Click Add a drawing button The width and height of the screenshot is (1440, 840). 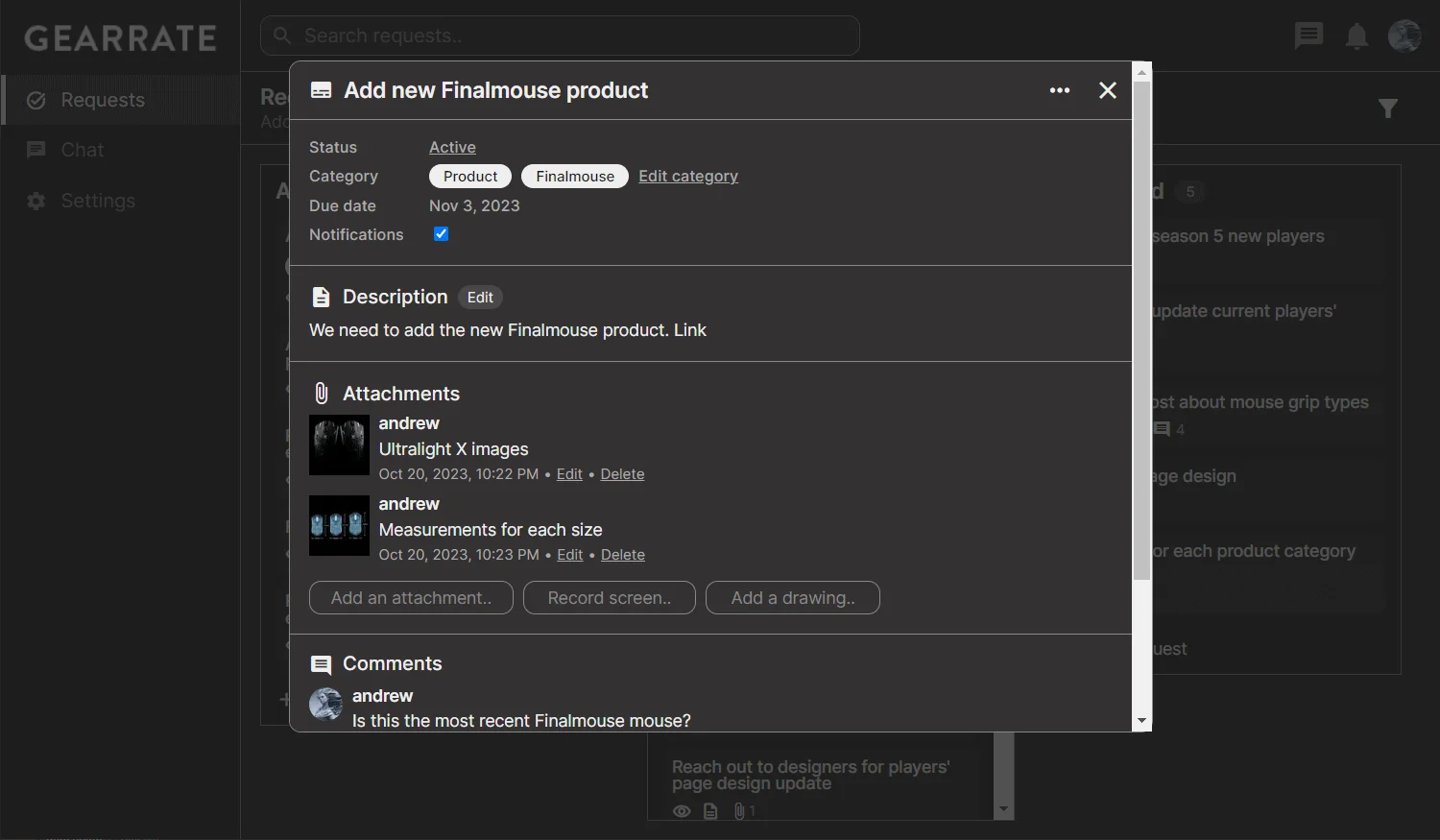point(793,598)
